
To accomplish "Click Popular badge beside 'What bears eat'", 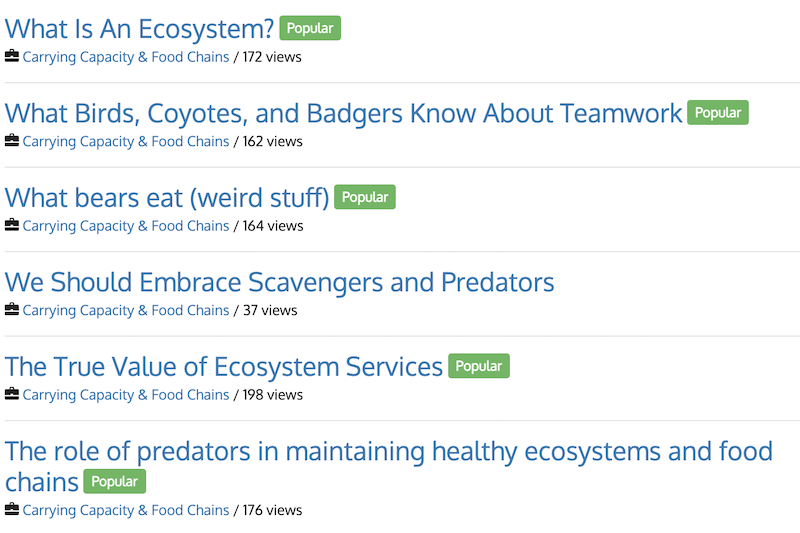I will point(365,197).
